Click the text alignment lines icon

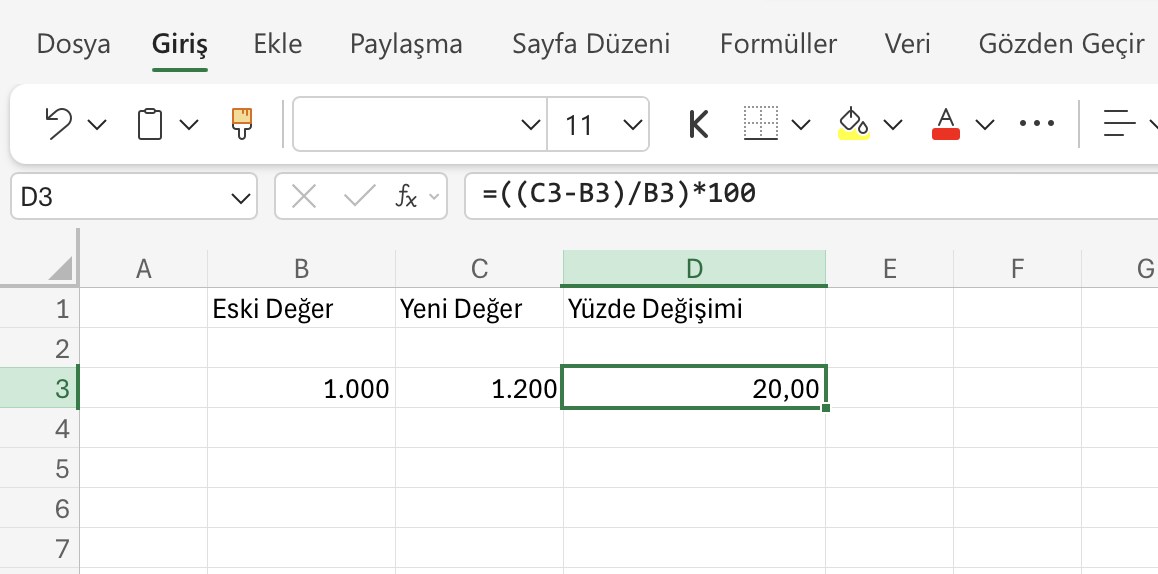click(1119, 123)
